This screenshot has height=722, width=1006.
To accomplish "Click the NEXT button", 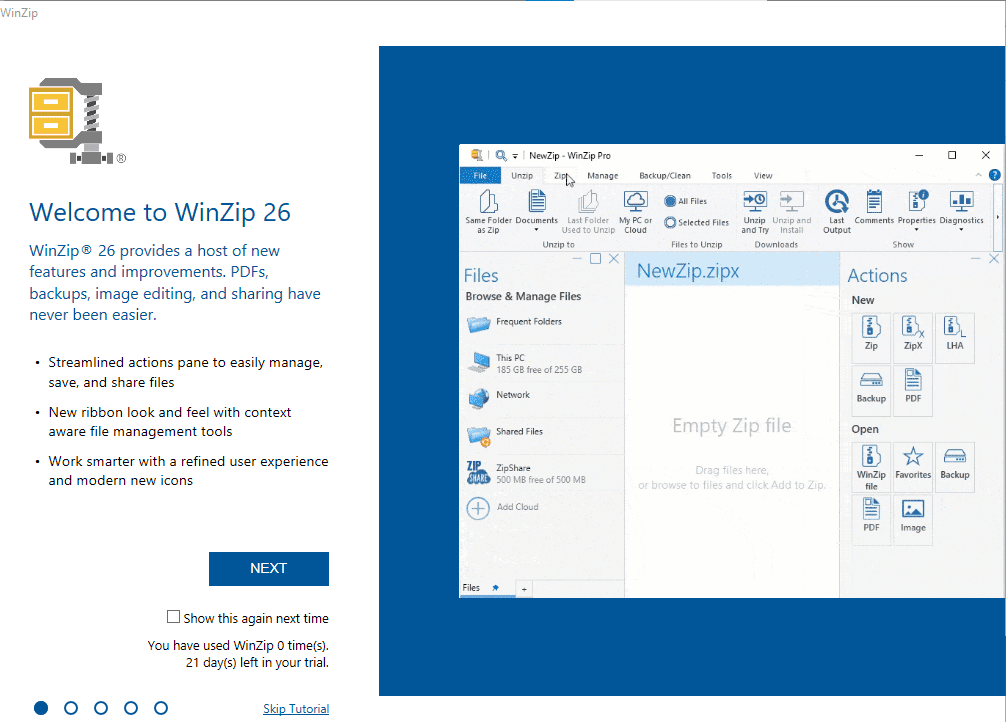I will point(269,569).
